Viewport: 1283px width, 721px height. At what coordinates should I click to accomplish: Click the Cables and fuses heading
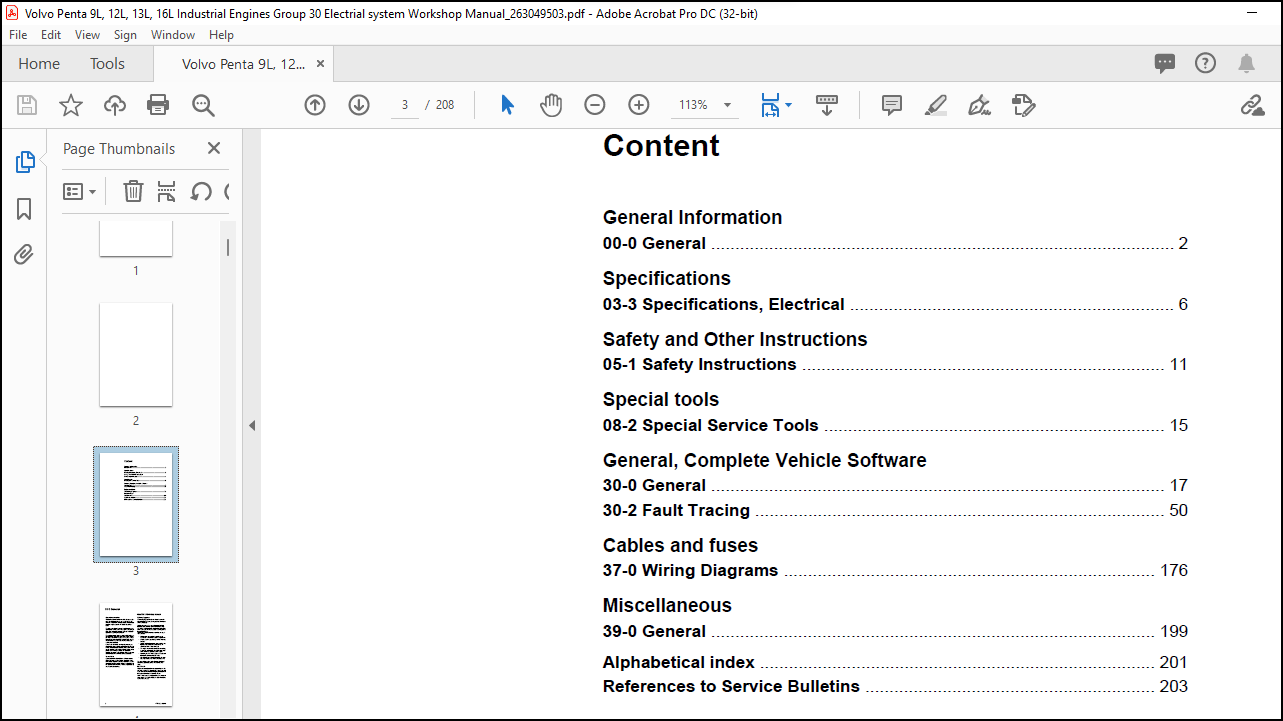(680, 545)
